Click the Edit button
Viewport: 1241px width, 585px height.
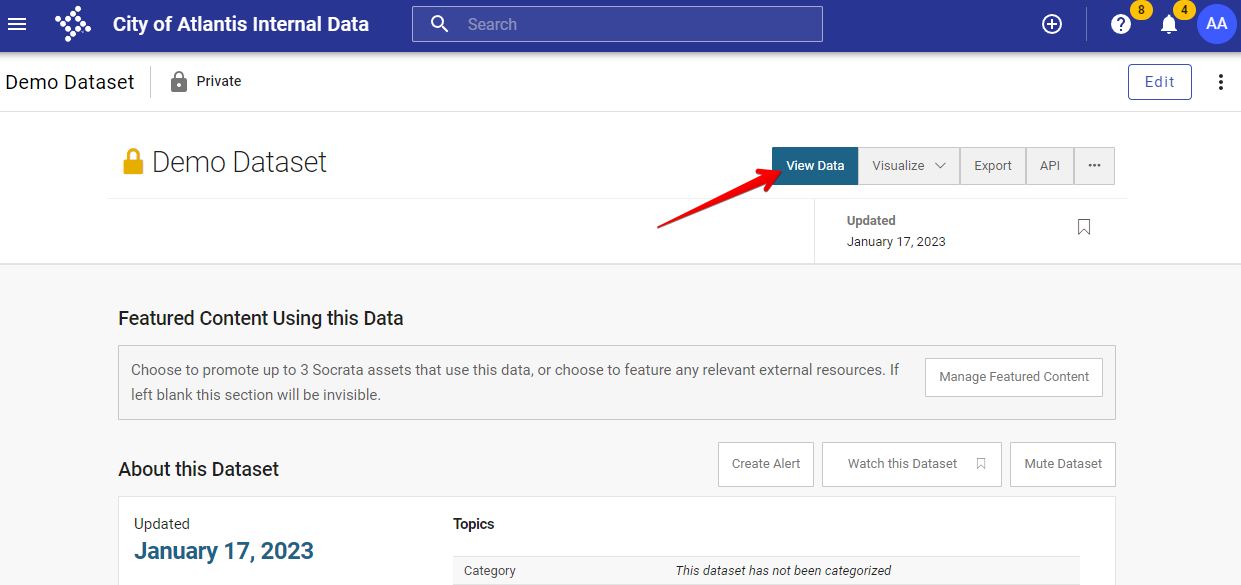(x=1159, y=81)
